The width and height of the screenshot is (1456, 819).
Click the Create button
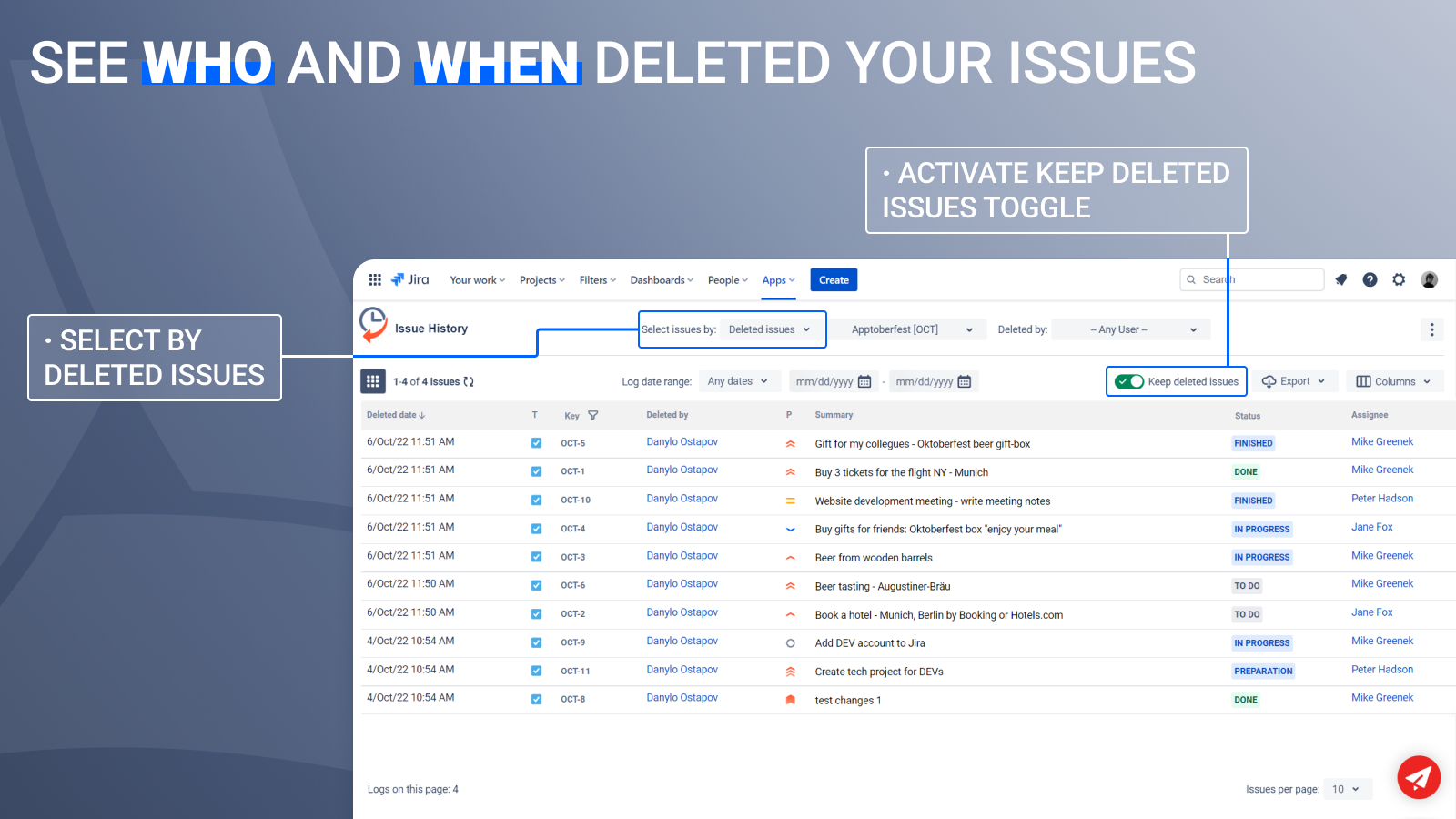[834, 279]
